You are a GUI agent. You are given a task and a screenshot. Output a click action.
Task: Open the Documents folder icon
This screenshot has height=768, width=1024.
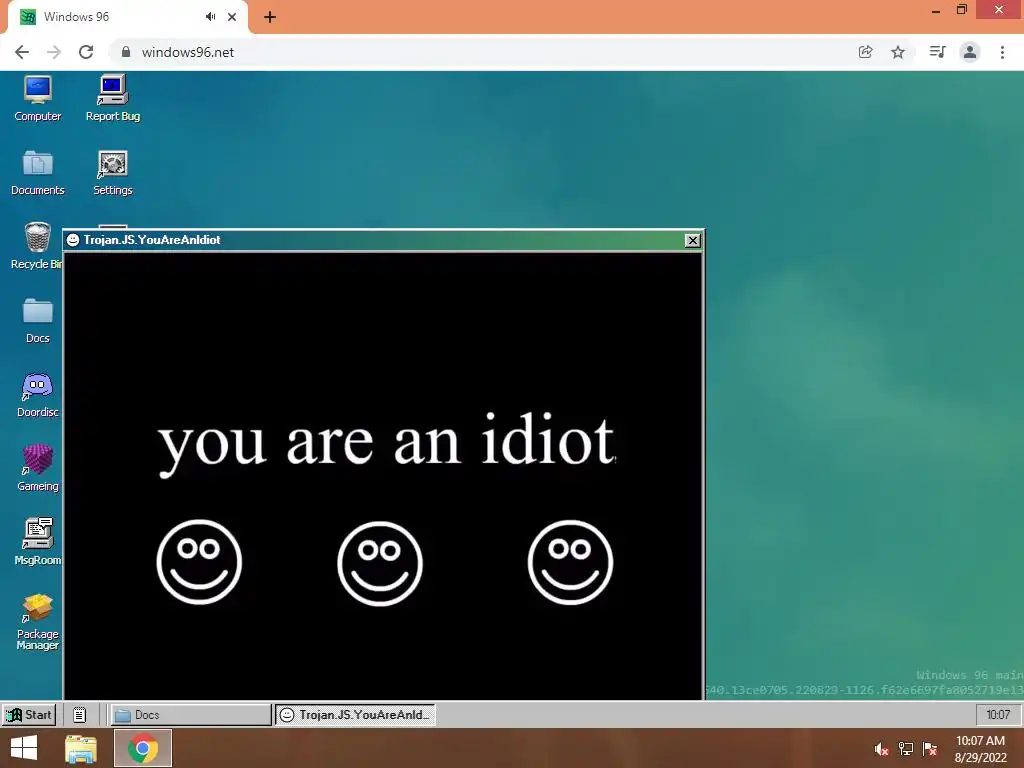(37, 173)
